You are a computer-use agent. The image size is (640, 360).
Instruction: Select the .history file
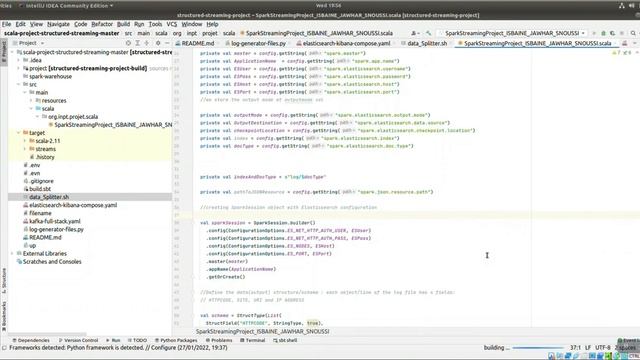[45, 157]
